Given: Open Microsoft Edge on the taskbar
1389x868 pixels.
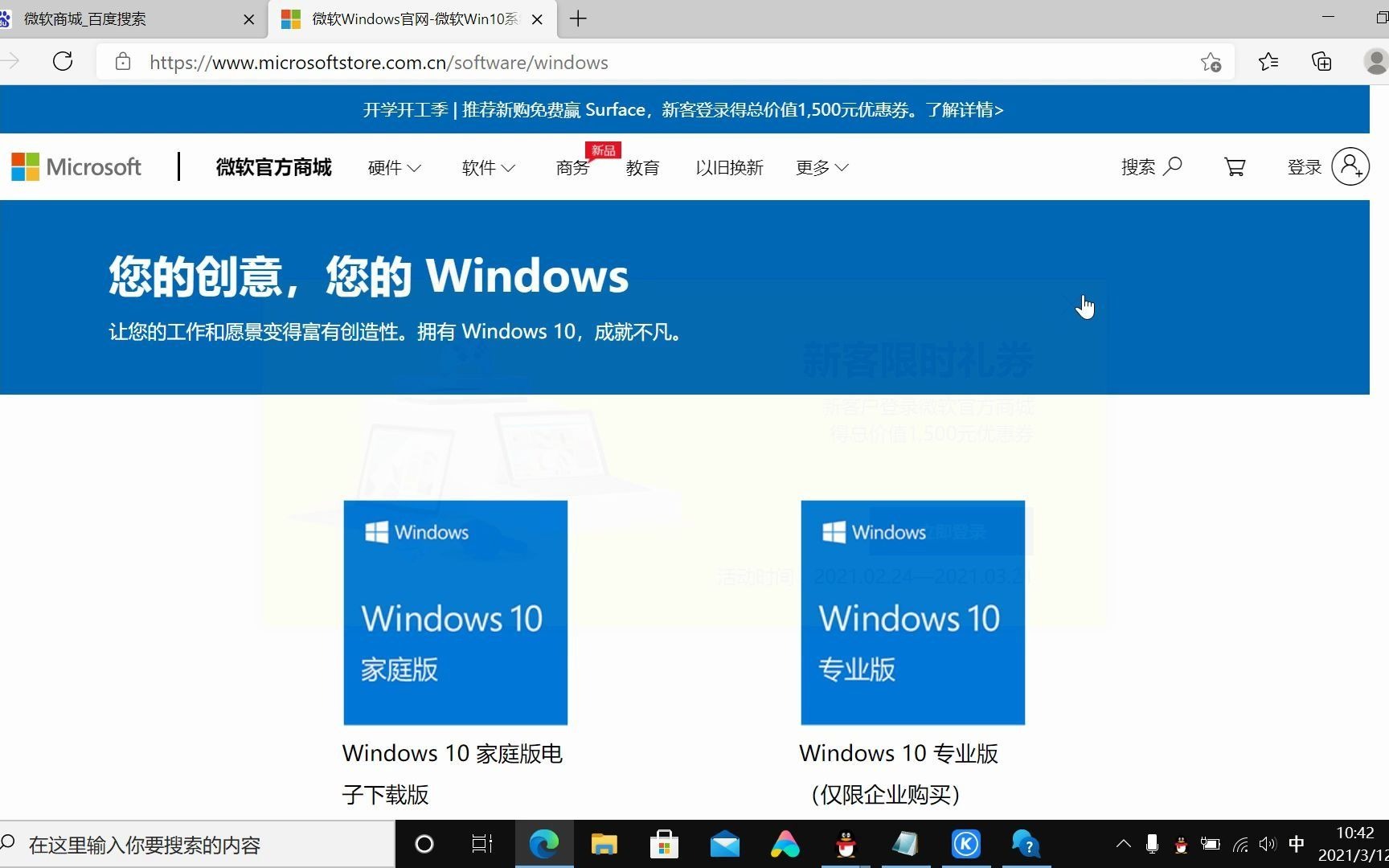Looking at the screenshot, I should (x=544, y=844).
